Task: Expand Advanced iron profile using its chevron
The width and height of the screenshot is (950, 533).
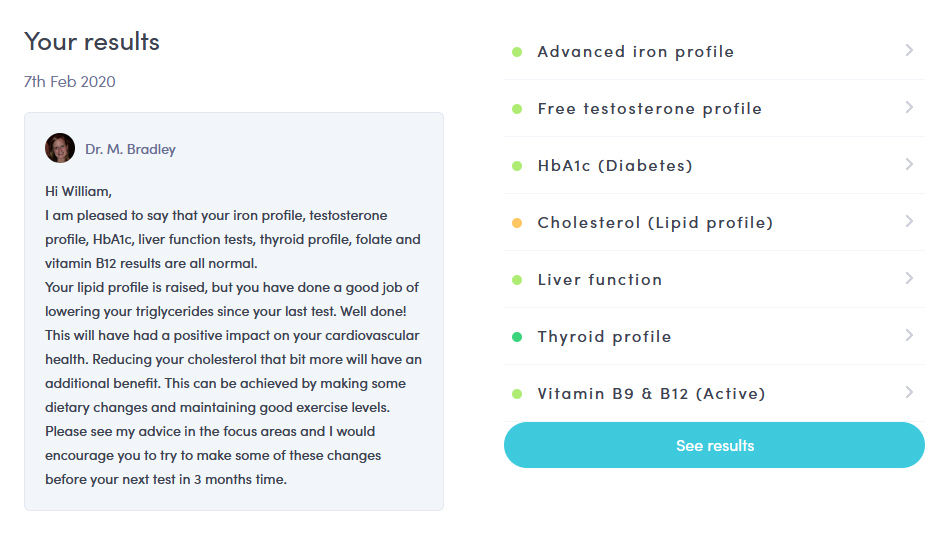Action: coord(909,50)
